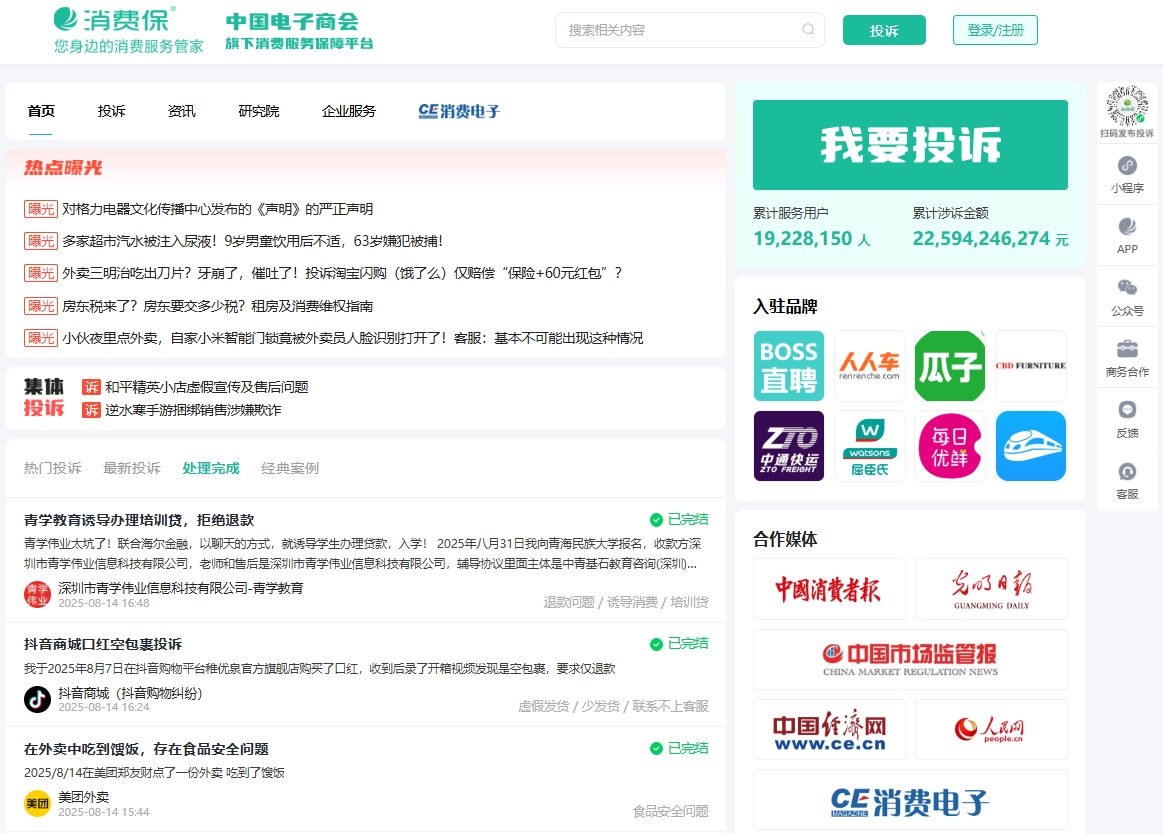1163x834 pixels.
Task: Click the magnifier icon in the search box
Action: pos(808,30)
